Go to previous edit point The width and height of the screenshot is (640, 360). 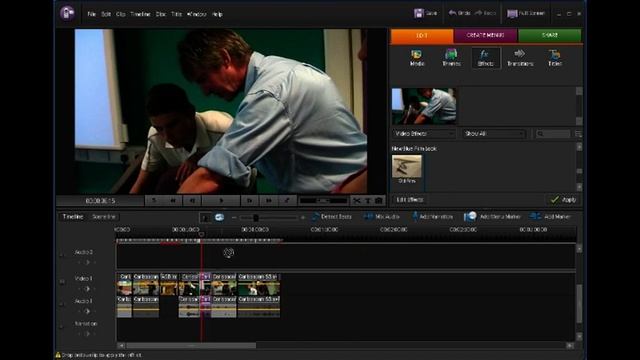(x=173, y=200)
